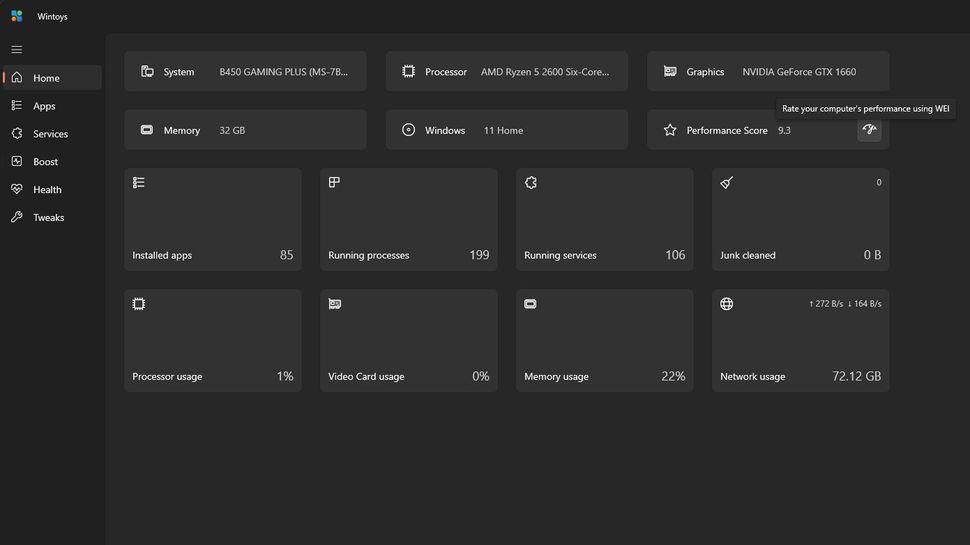Click the Wintoys app logo icon

coord(17,16)
